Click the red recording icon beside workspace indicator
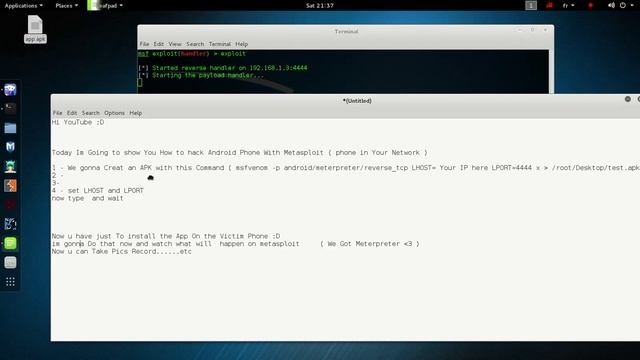640x360 pixels. pos(549,5)
